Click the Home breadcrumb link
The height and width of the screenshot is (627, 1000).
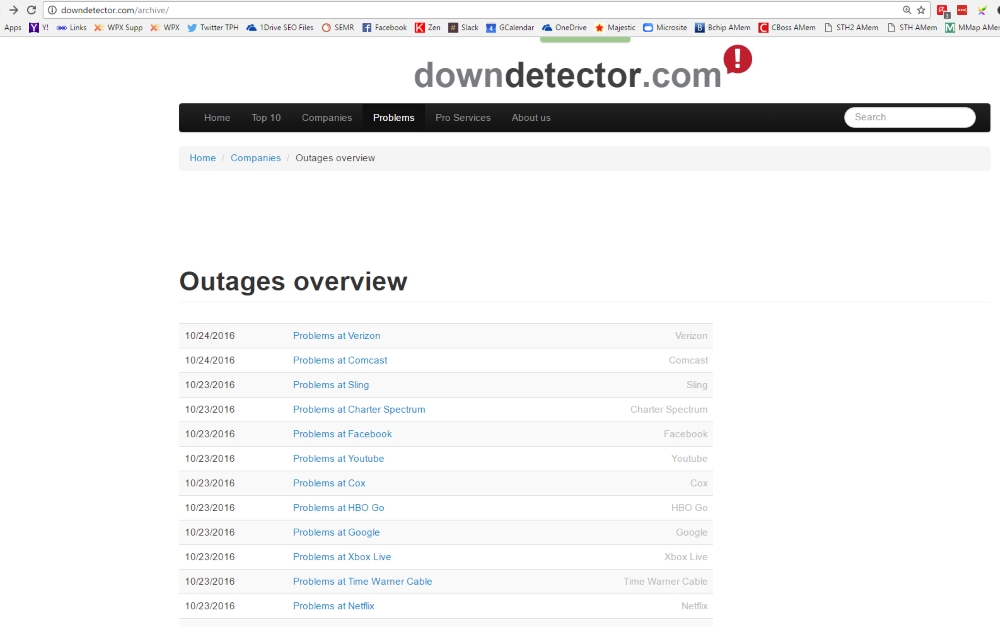(x=203, y=158)
